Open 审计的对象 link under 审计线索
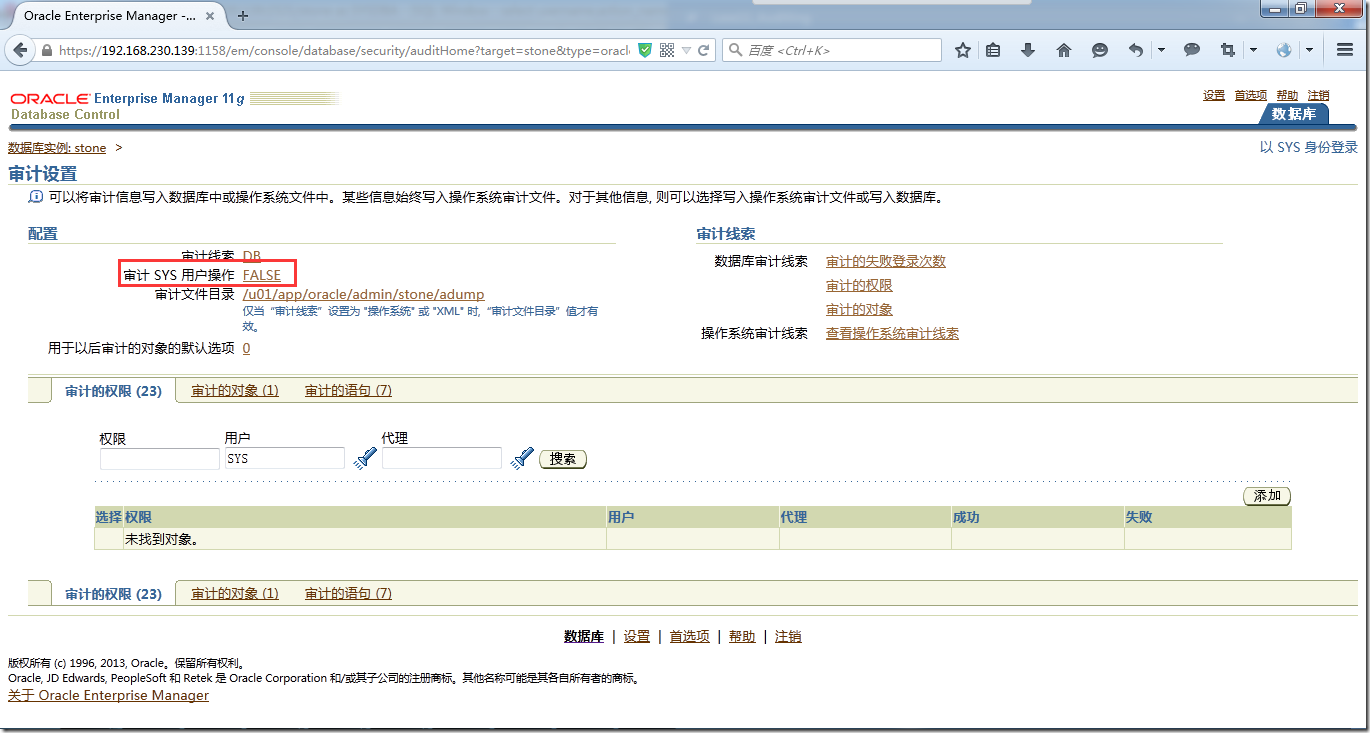 (x=859, y=310)
